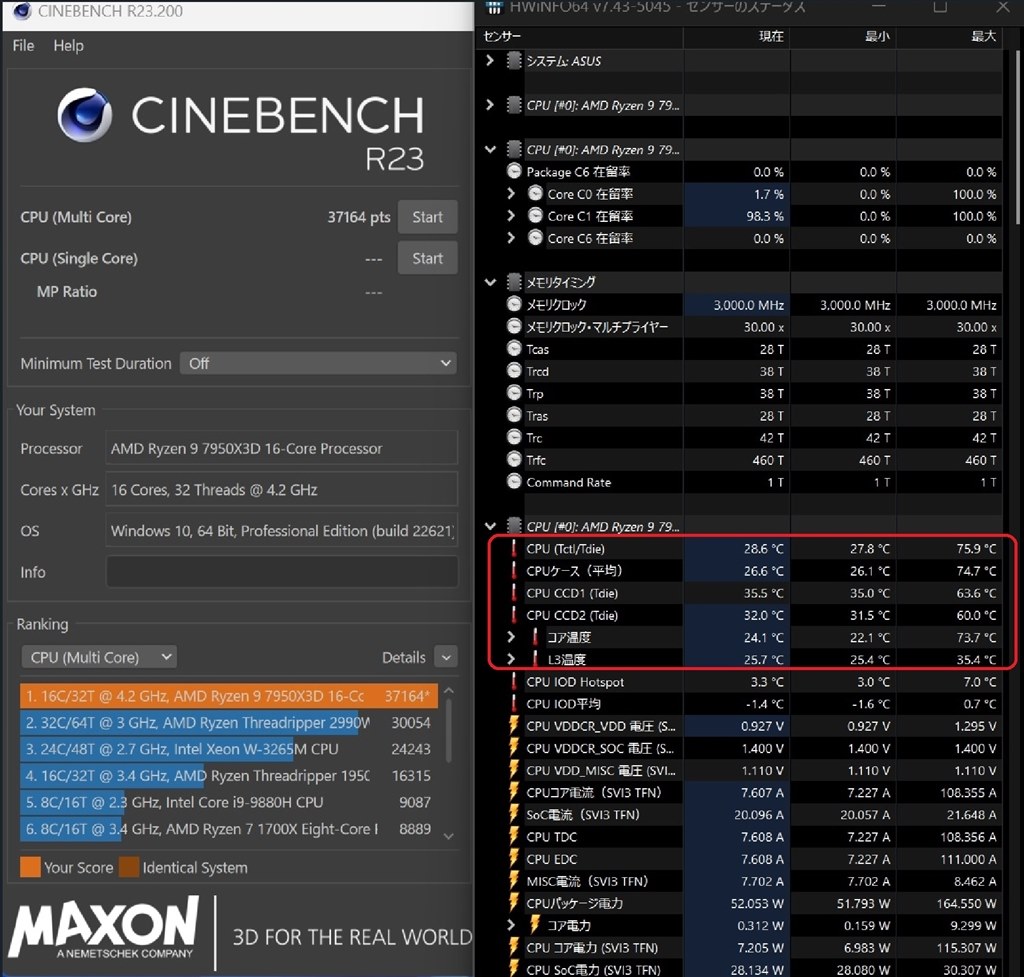The height and width of the screenshot is (977, 1024).
Task: Expand the コア電力 row
Action: coord(511,925)
